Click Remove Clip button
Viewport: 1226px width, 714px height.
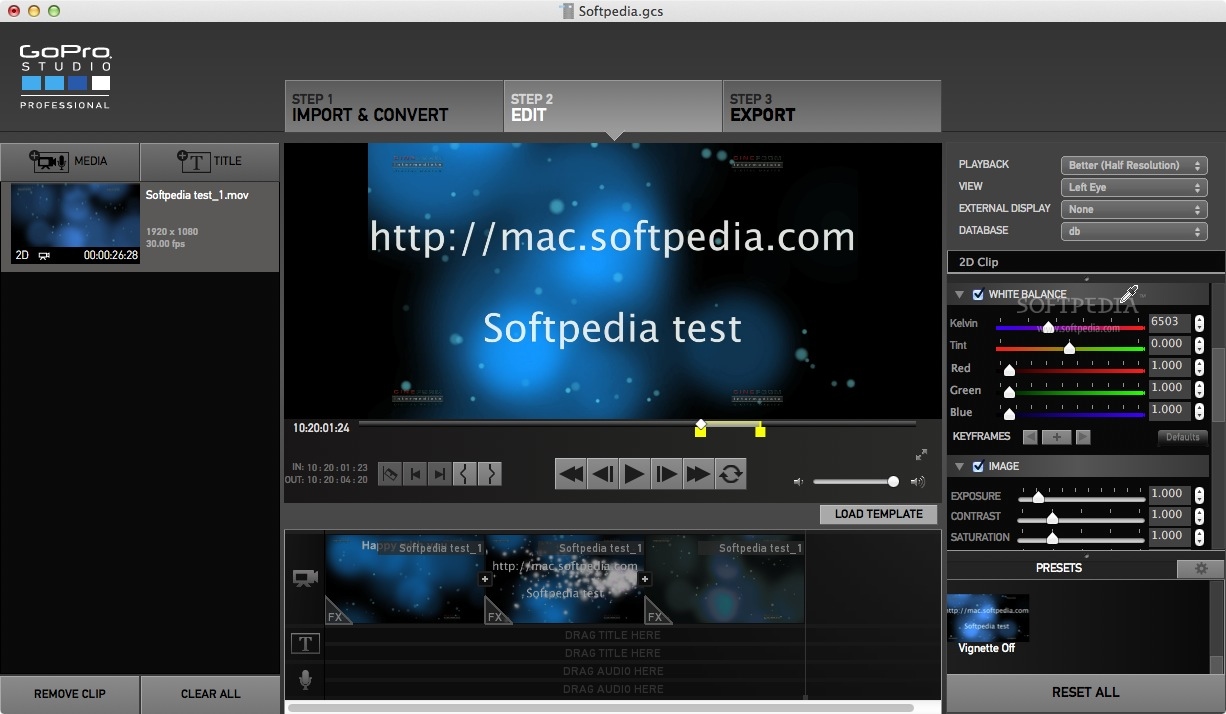point(70,694)
